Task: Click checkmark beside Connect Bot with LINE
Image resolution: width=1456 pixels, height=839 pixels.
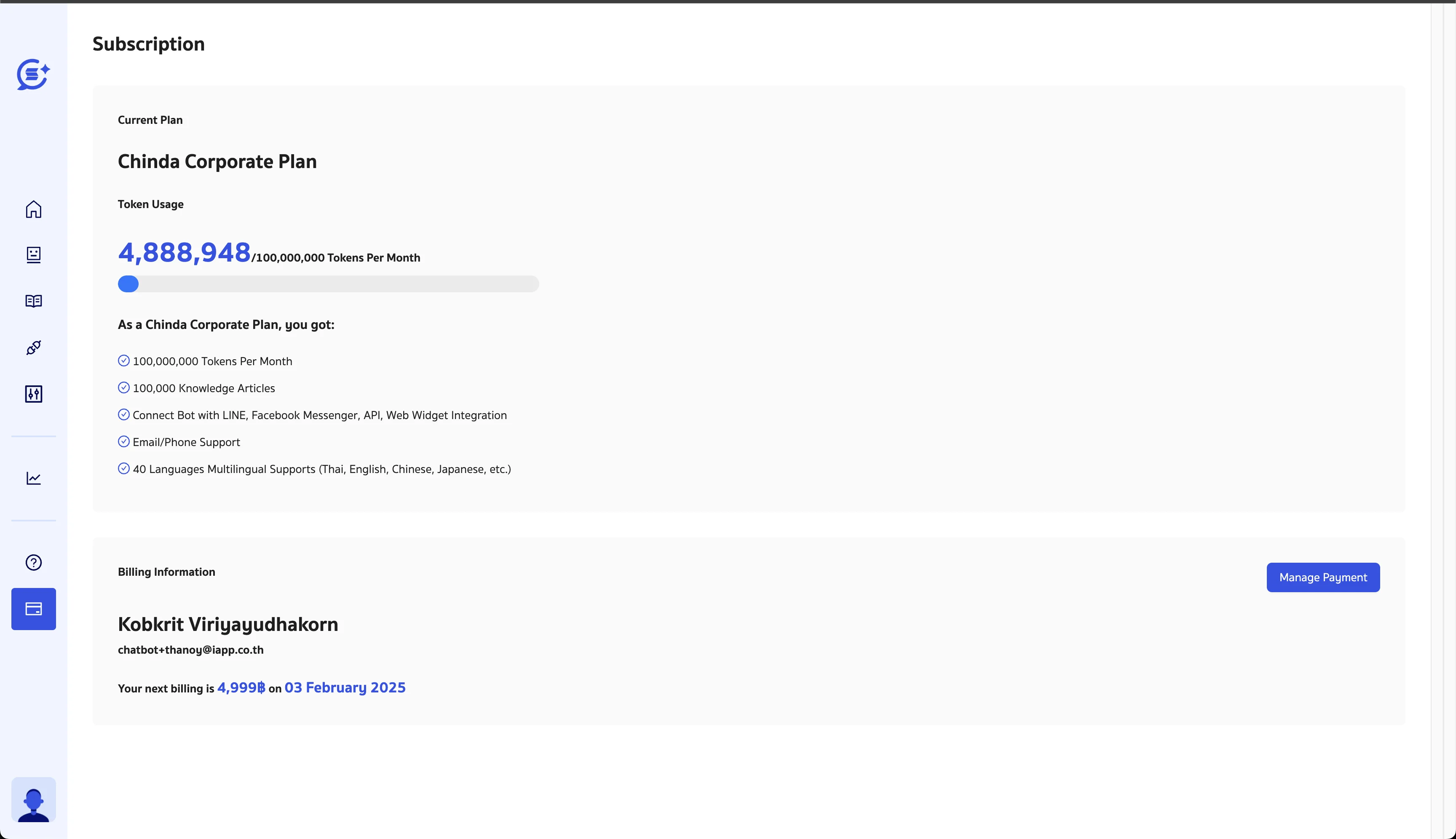Action: (x=123, y=415)
